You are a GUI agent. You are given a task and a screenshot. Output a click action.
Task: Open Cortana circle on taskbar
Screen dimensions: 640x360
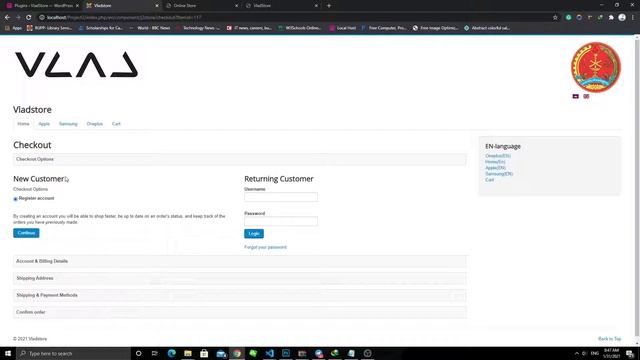138,353
